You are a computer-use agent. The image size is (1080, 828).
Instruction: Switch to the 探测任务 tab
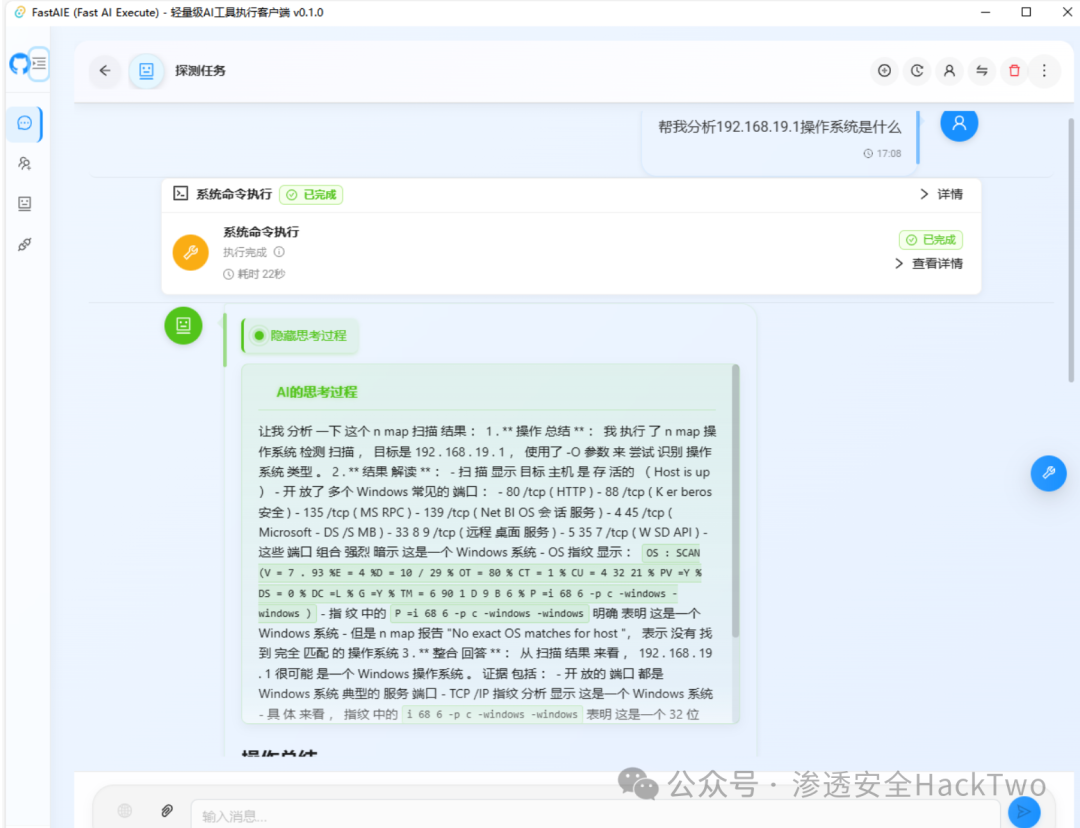click(x=200, y=71)
